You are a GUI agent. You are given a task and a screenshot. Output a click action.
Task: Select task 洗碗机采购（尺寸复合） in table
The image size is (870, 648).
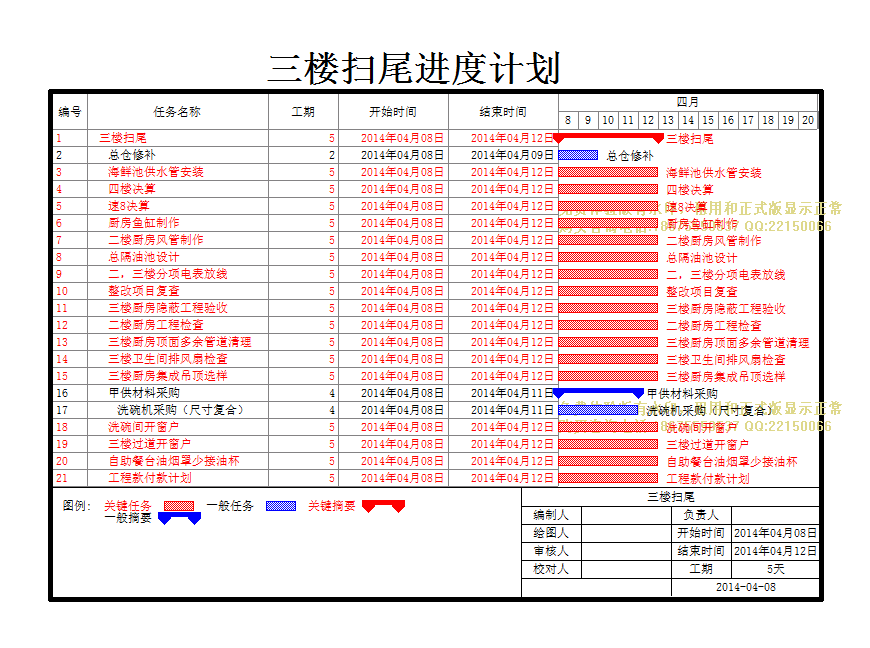pos(180,410)
